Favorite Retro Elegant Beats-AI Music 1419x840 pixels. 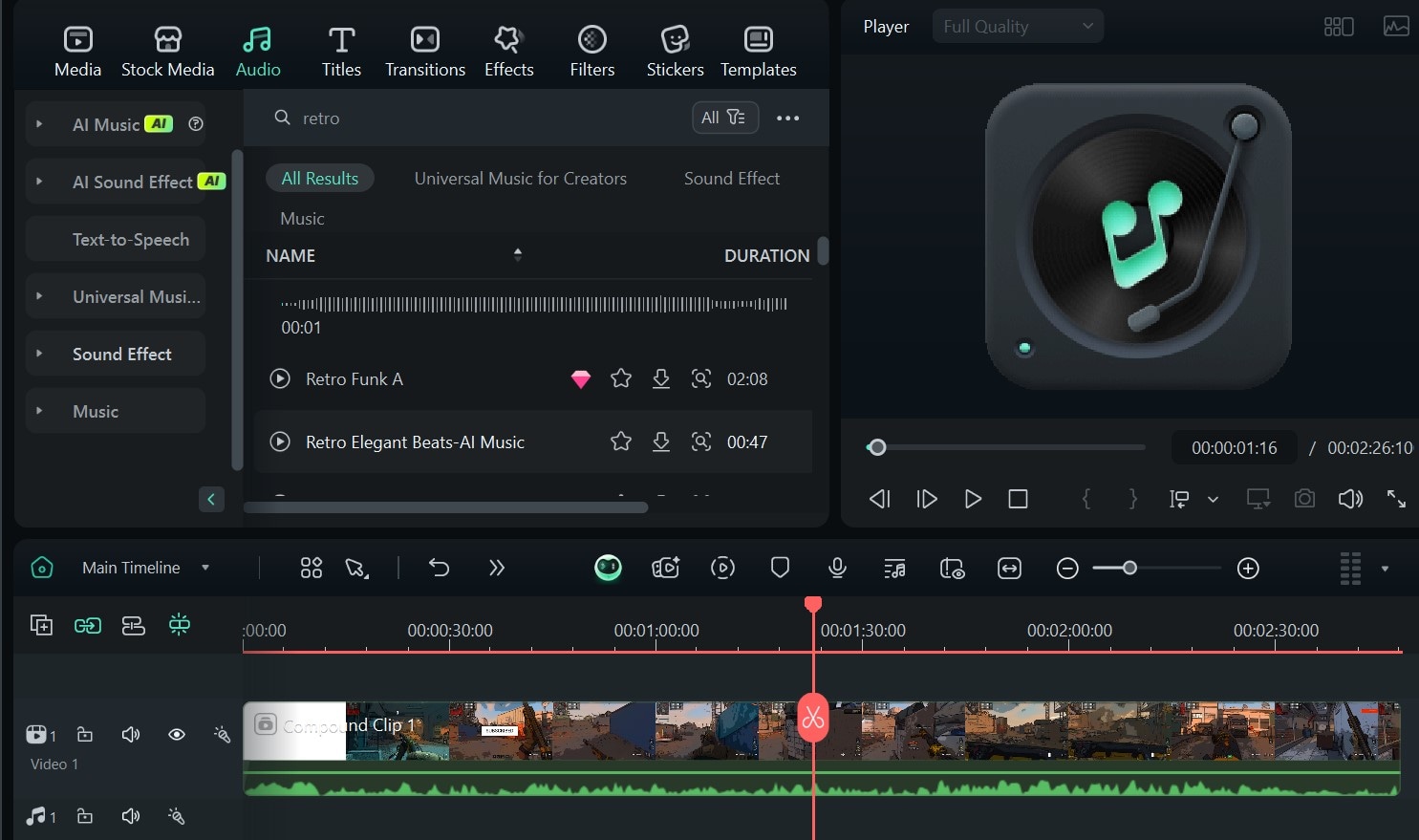point(621,442)
